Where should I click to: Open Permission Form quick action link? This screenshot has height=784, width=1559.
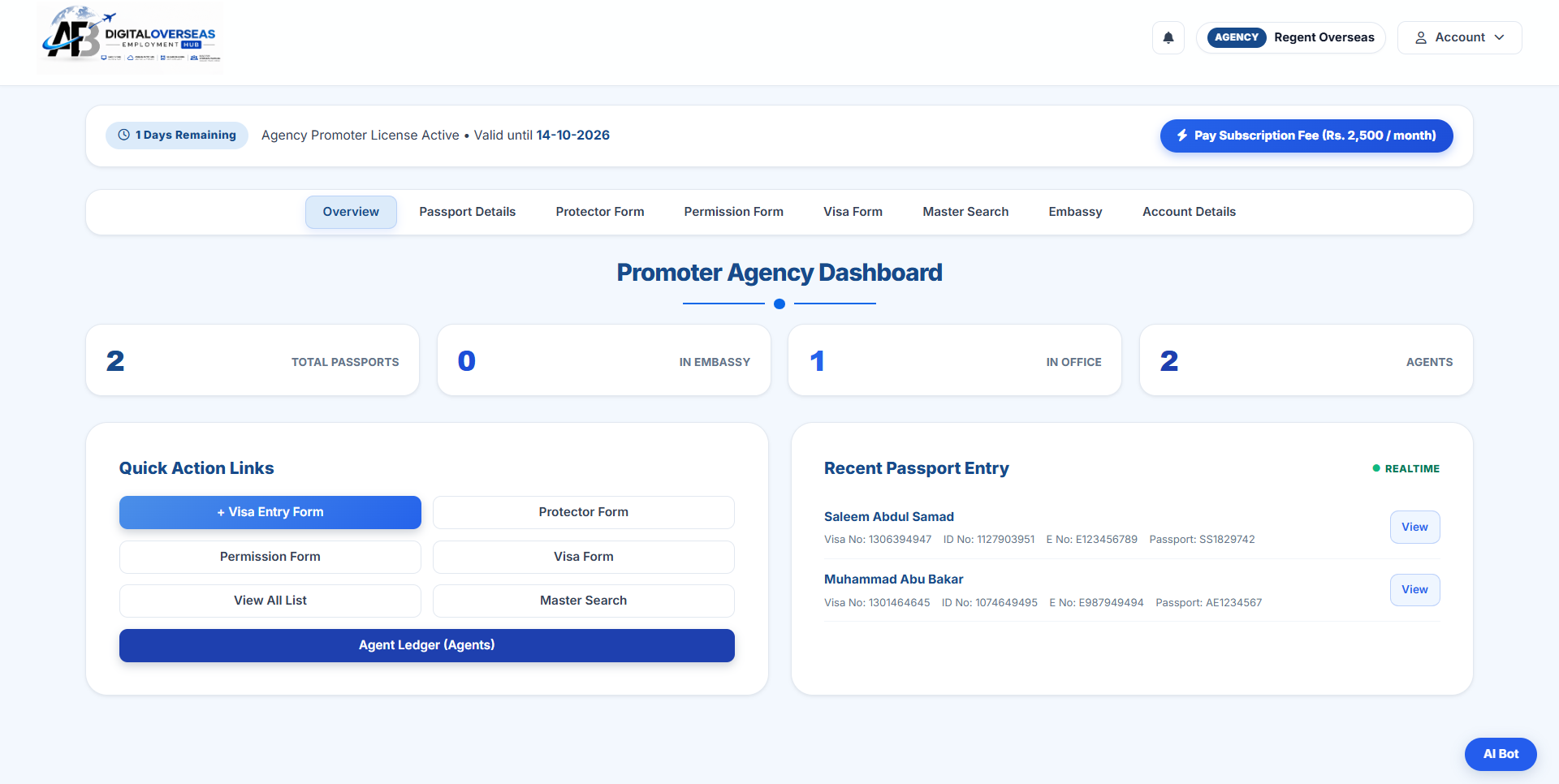point(270,557)
